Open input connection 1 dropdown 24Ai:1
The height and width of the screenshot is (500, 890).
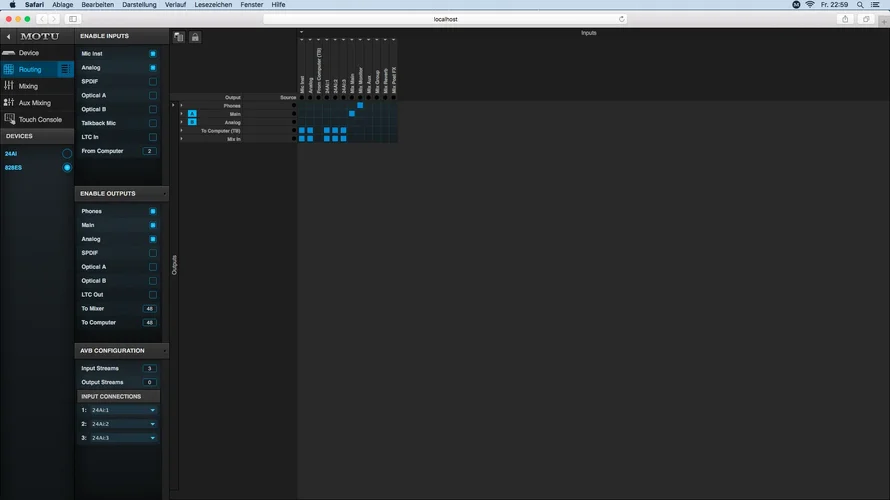click(124, 410)
